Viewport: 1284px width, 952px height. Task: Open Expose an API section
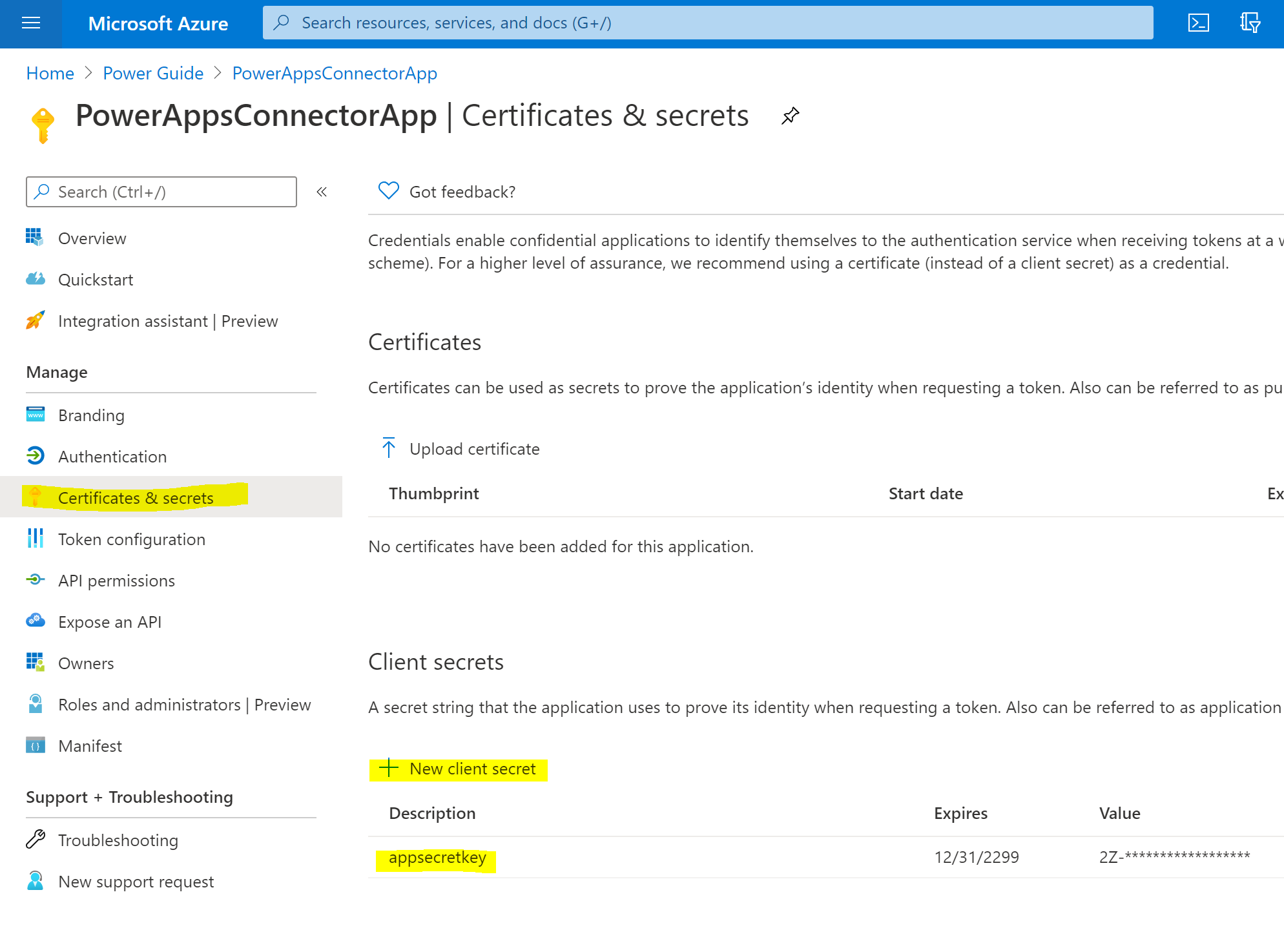(110, 622)
